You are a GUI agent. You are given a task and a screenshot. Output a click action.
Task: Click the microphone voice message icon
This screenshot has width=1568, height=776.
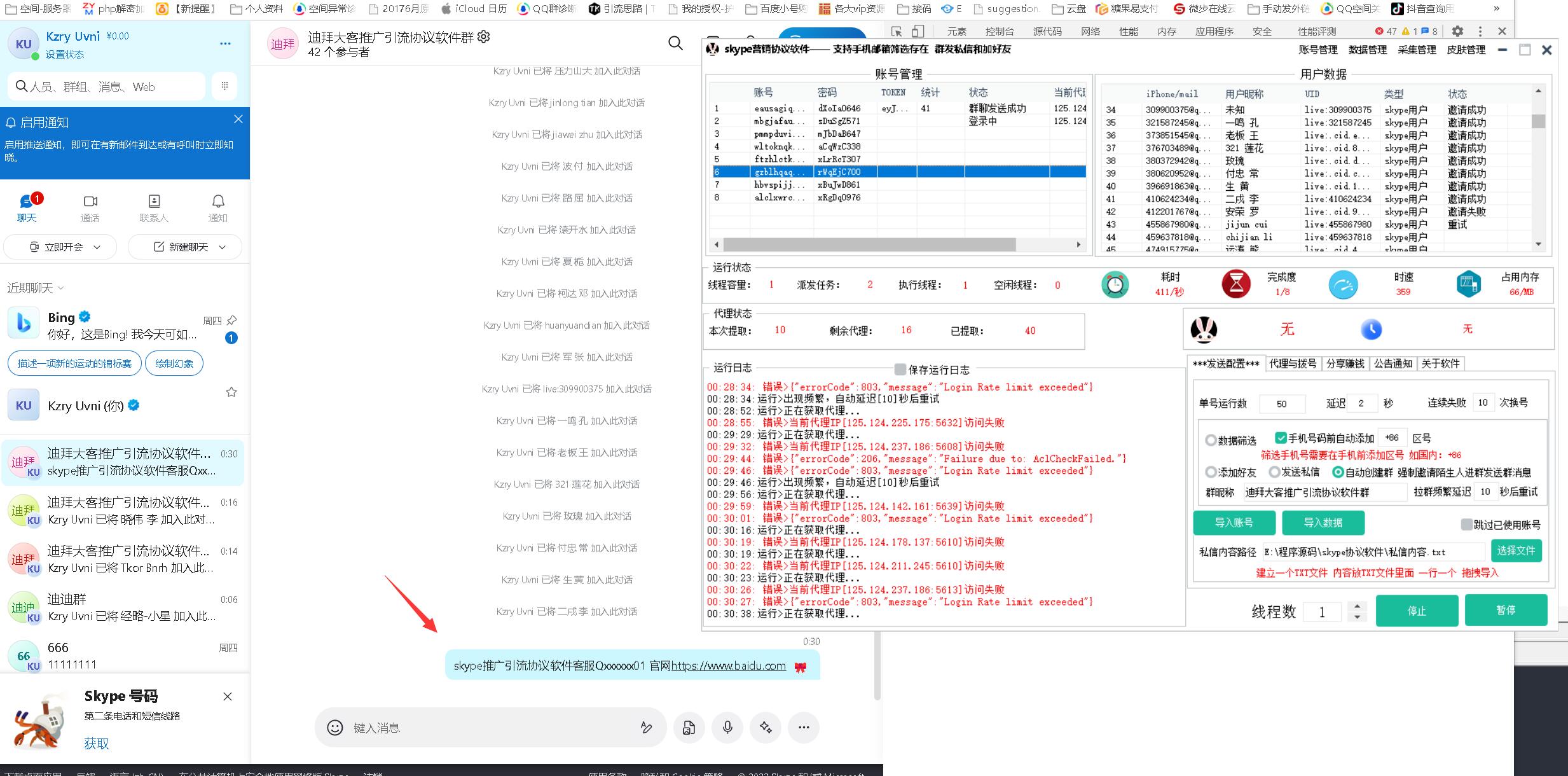pos(727,728)
